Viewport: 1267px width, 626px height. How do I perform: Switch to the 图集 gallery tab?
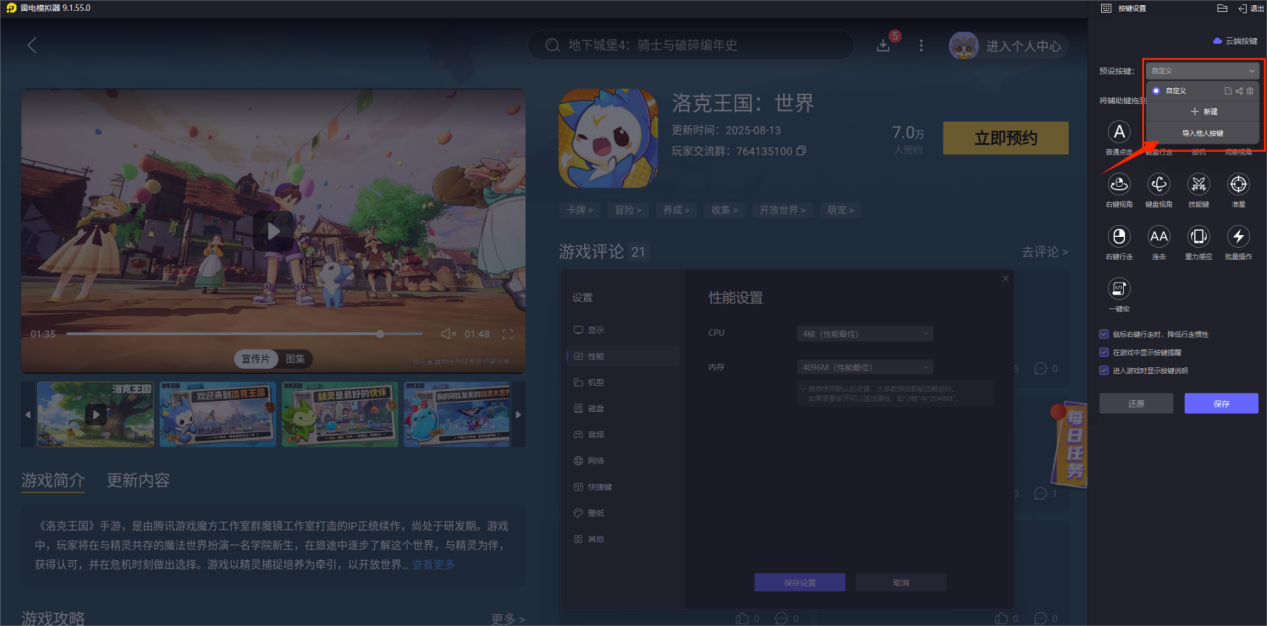pyautogui.click(x=296, y=359)
